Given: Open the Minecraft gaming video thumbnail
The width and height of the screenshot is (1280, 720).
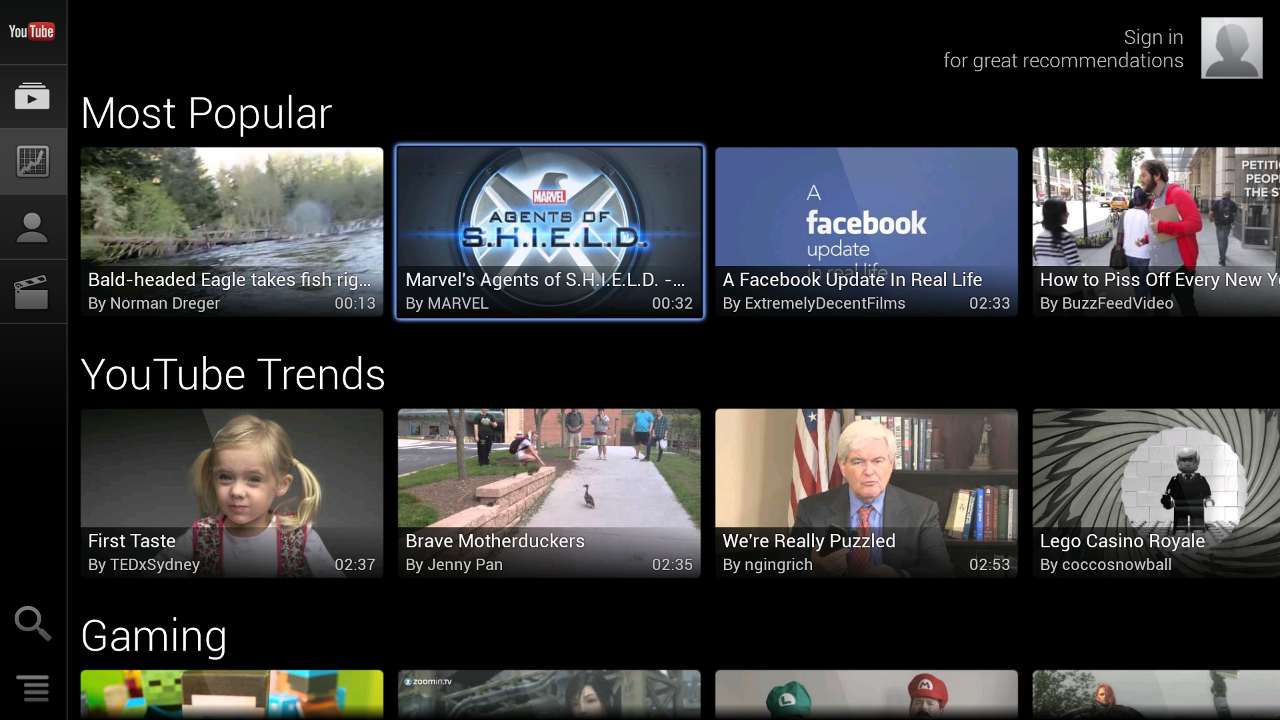Looking at the screenshot, I should (x=232, y=695).
